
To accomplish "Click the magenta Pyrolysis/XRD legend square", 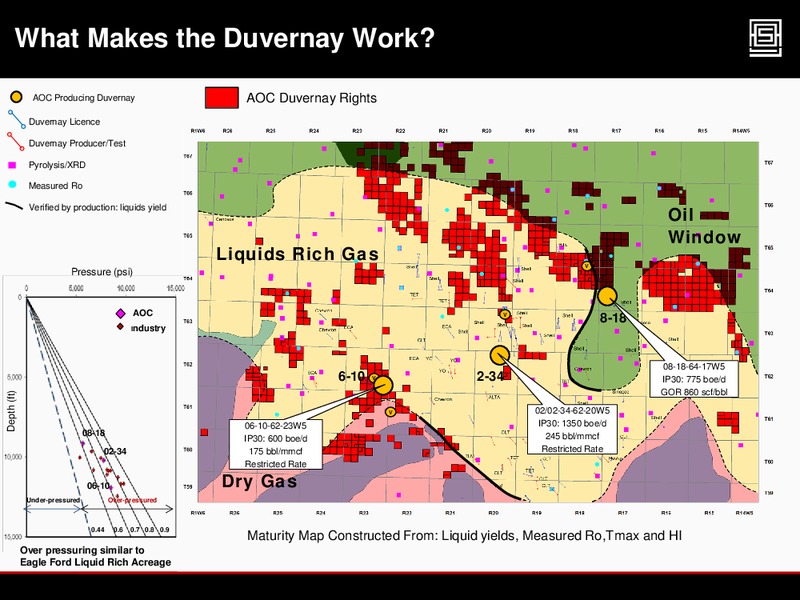I will [x=13, y=165].
